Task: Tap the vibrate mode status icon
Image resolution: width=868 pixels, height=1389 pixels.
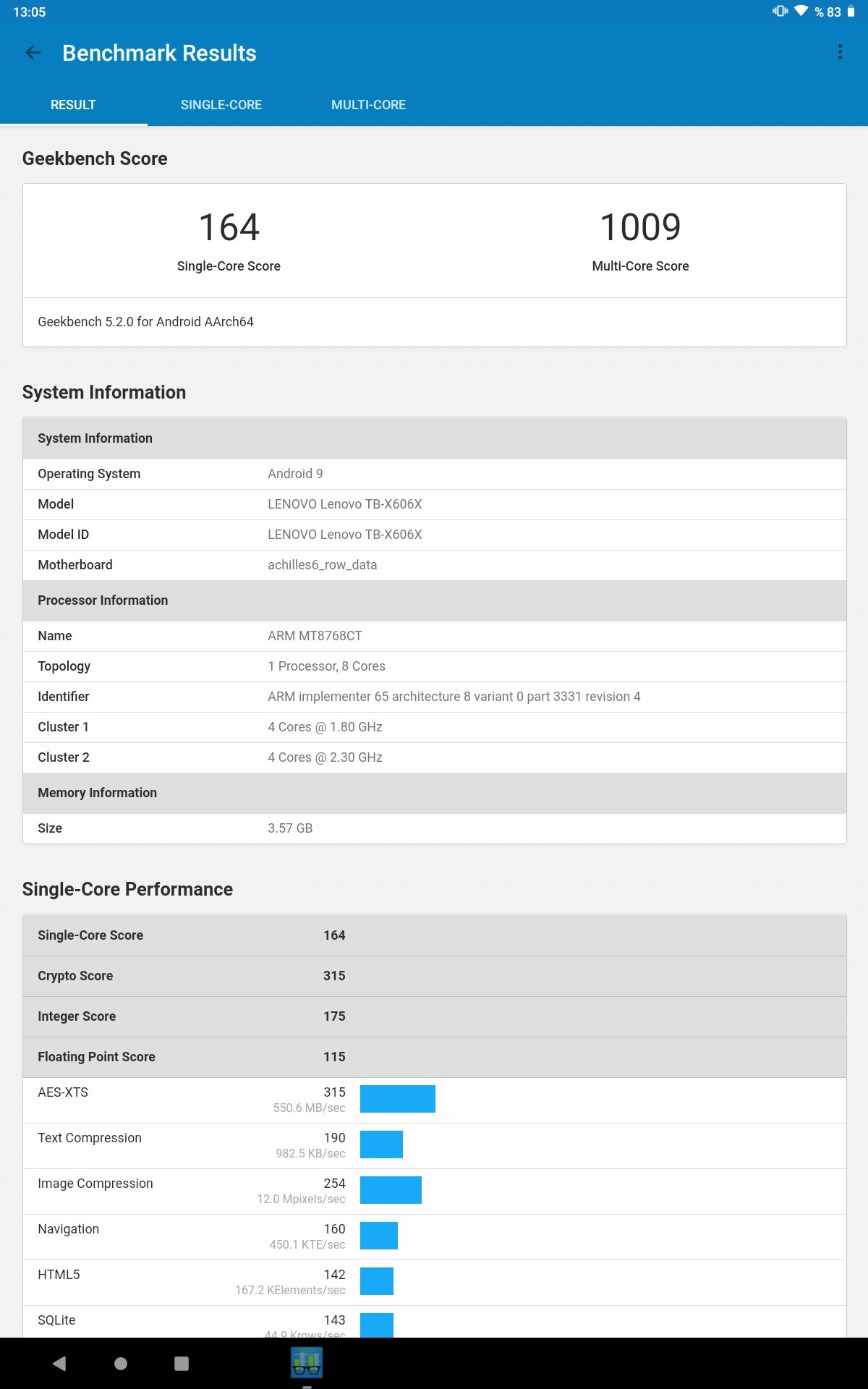Action: [780, 11]
